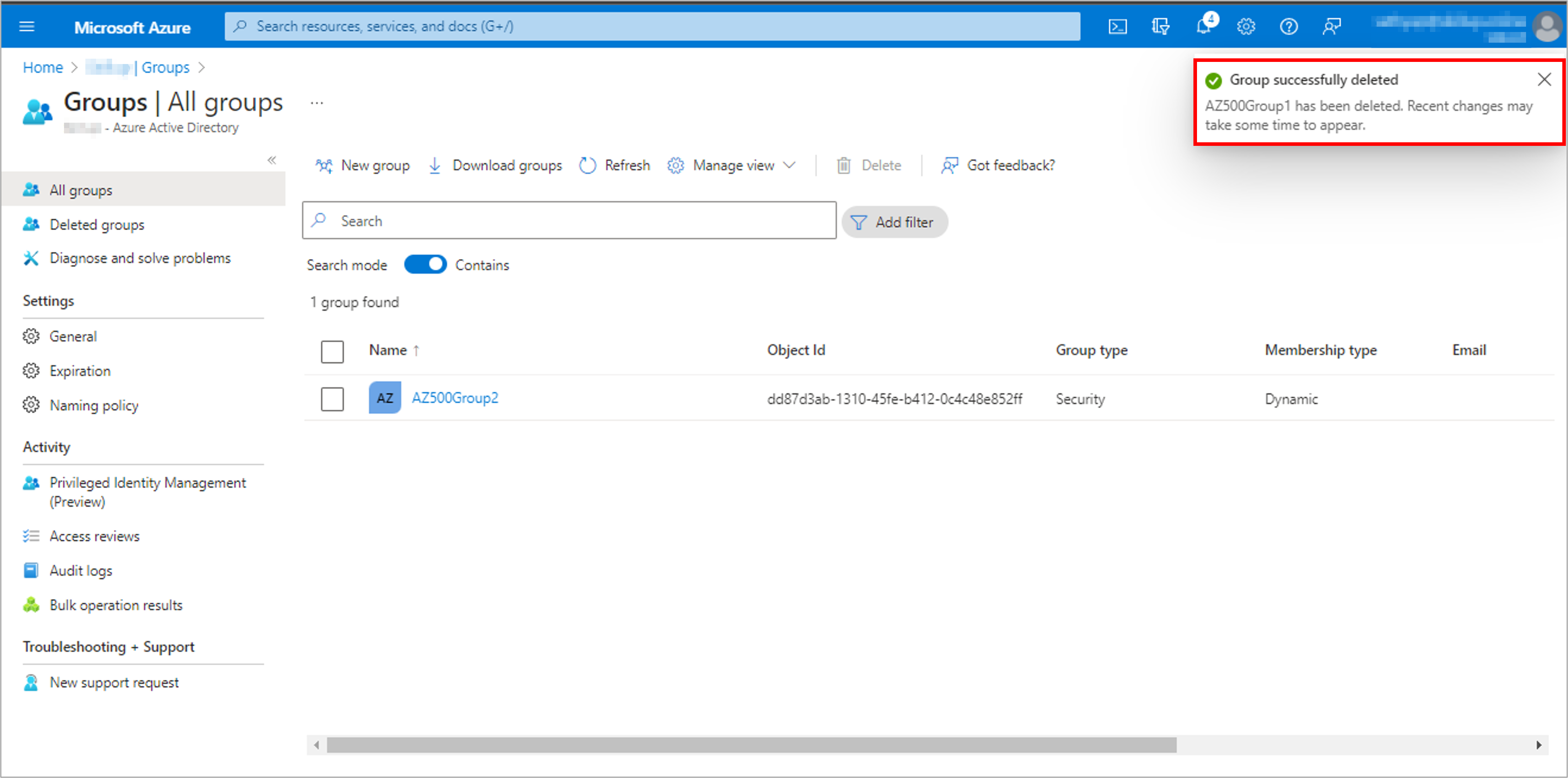Open portal settings gear
The image size is (1568, 778).
pyautogui.click(x=1246, y=26)
